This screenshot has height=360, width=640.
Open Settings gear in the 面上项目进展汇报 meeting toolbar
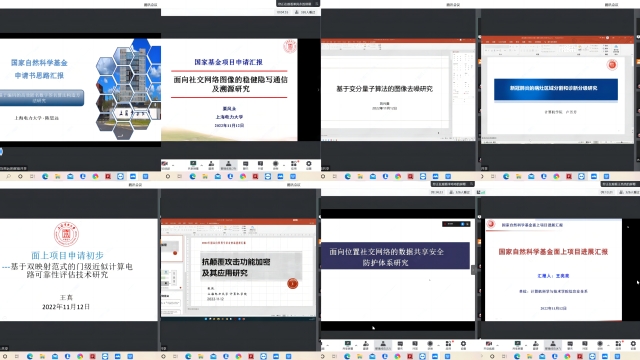[633, 345]
